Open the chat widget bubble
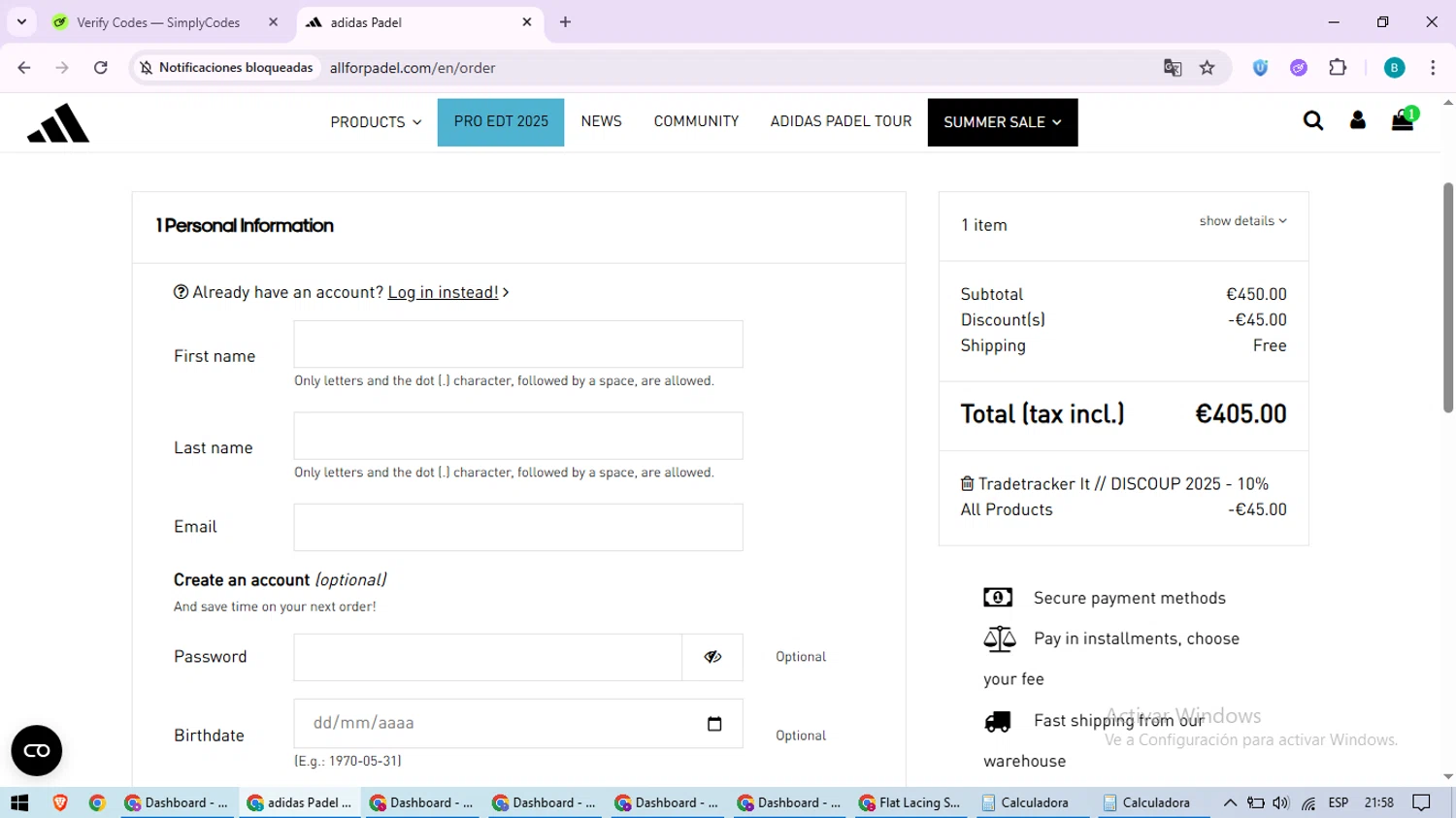This screenshot has height=818, width=1456. [37, 750]
